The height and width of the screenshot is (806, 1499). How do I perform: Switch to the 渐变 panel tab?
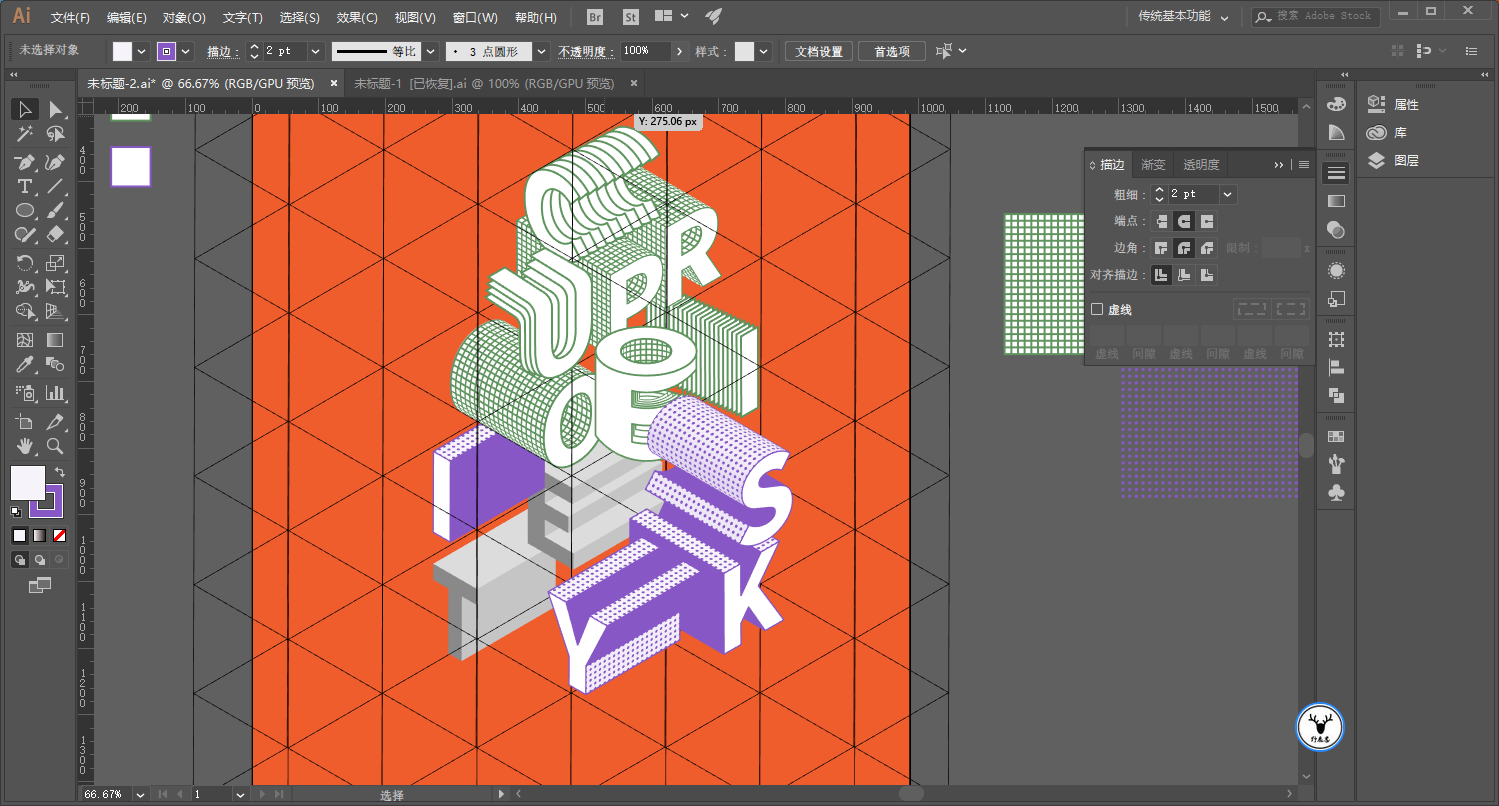coord(1153,165)
